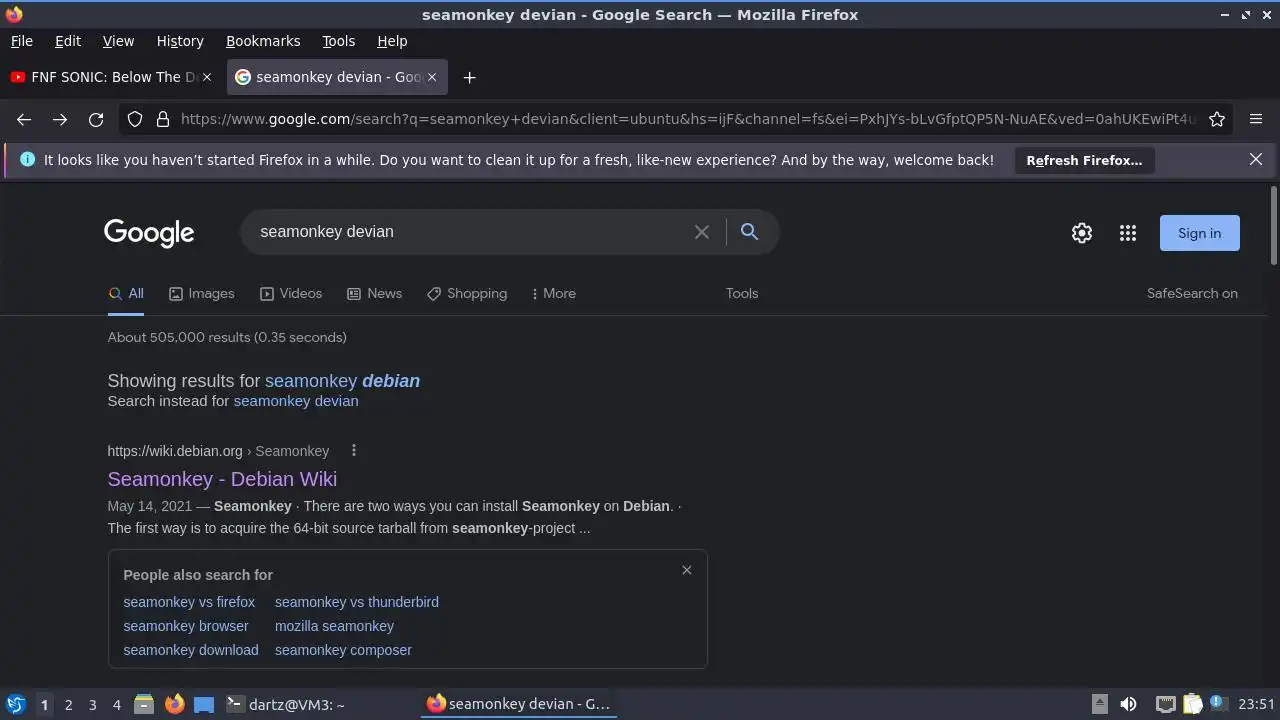Image resolution: width=1280 pixels, height=720 pixels.
Task: Open the clipboard tray icon
Action: pos(1192,704)
